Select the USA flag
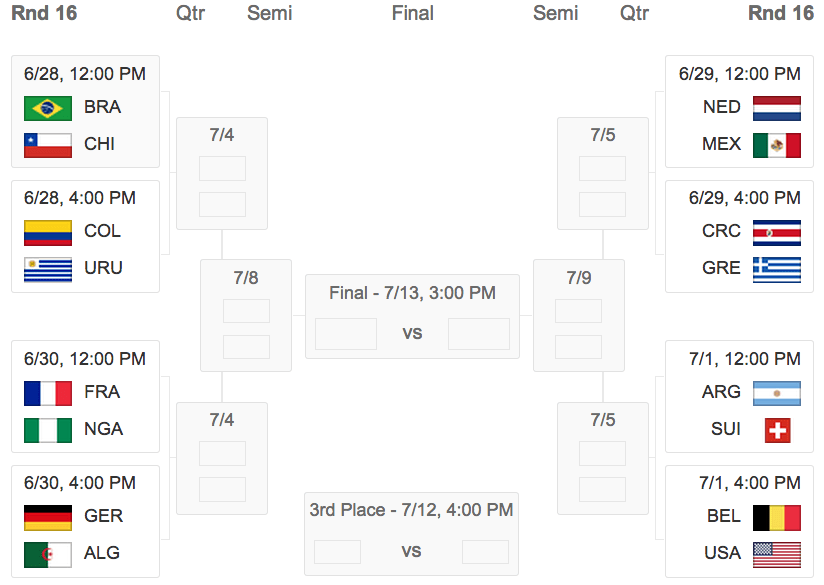This screenshot has width=824, height=585. [x=777, y=554]
